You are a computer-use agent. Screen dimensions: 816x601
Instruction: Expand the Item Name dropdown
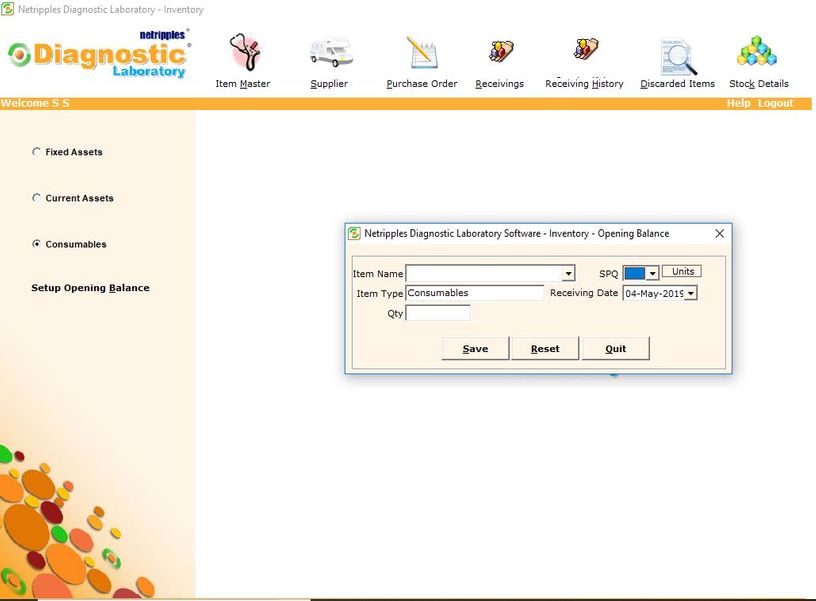click(x=568, y=273)
